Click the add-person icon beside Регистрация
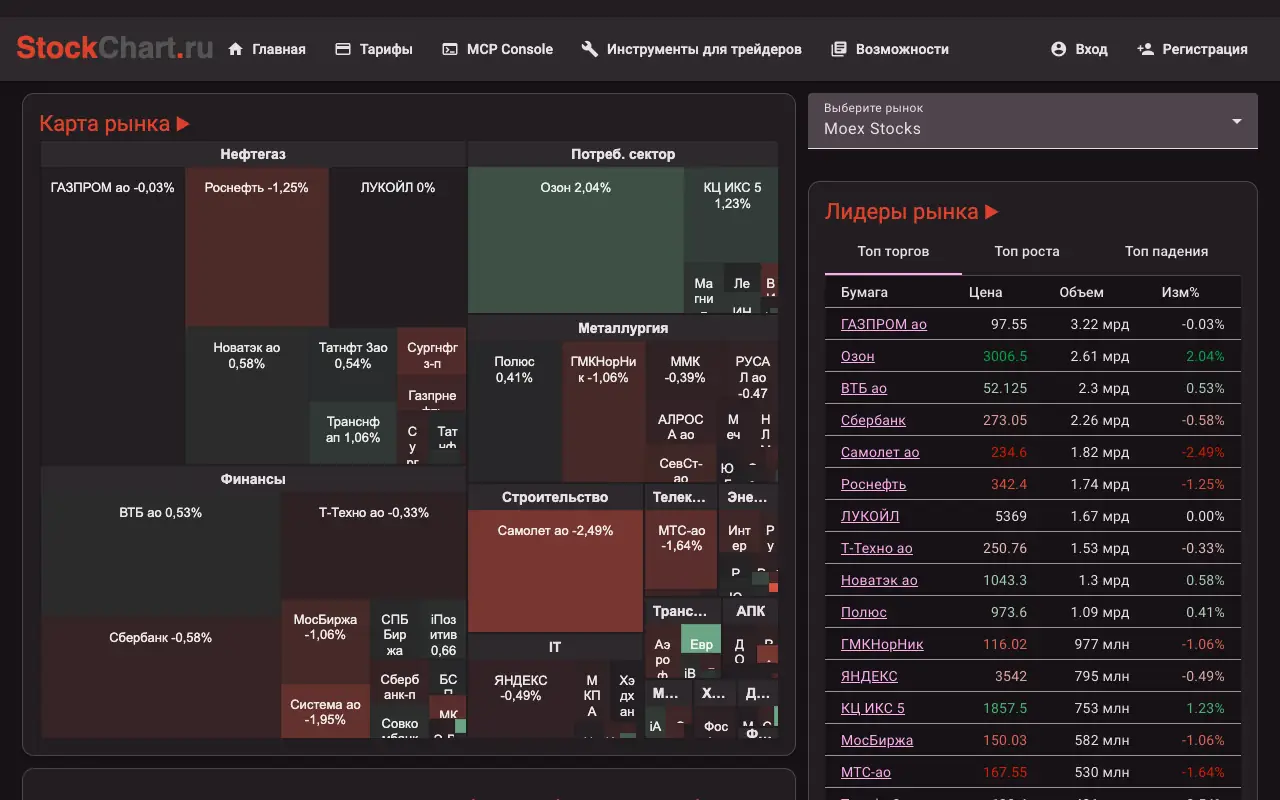 click(1146, 49)
